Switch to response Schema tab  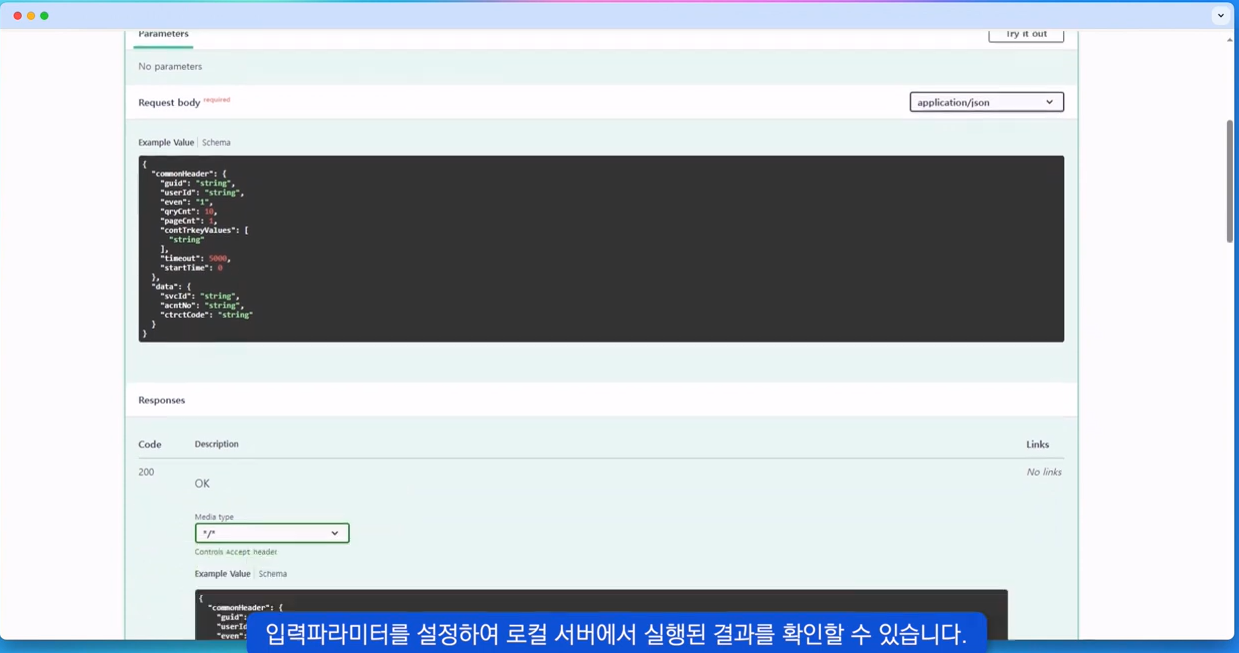273,574
